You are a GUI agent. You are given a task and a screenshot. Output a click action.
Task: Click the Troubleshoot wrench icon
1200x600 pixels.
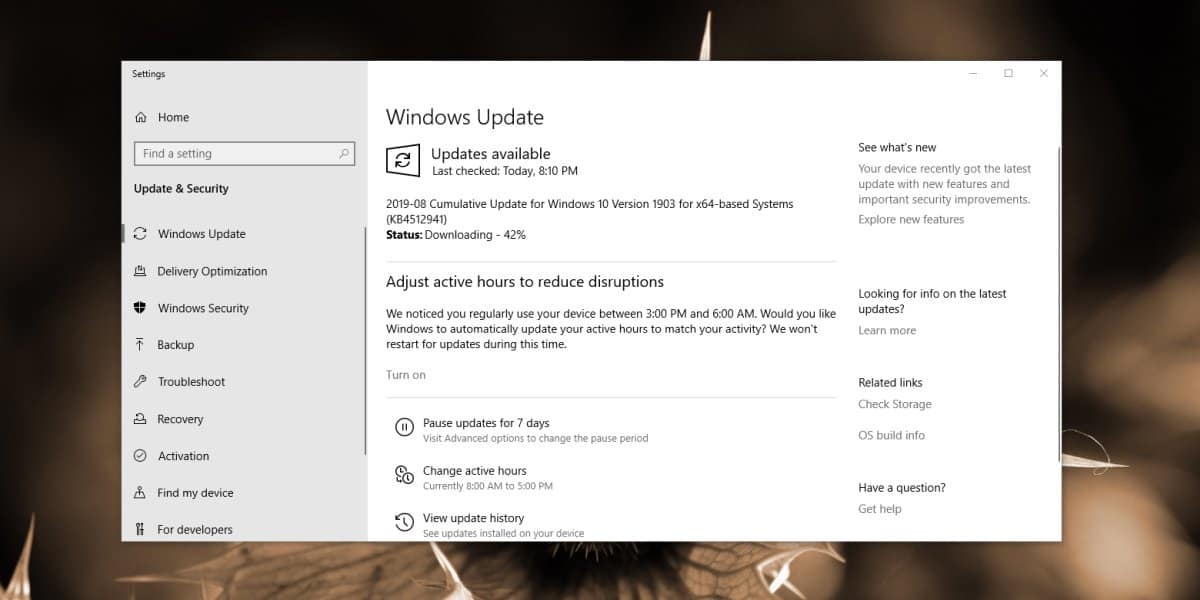[x=140, y=382]
